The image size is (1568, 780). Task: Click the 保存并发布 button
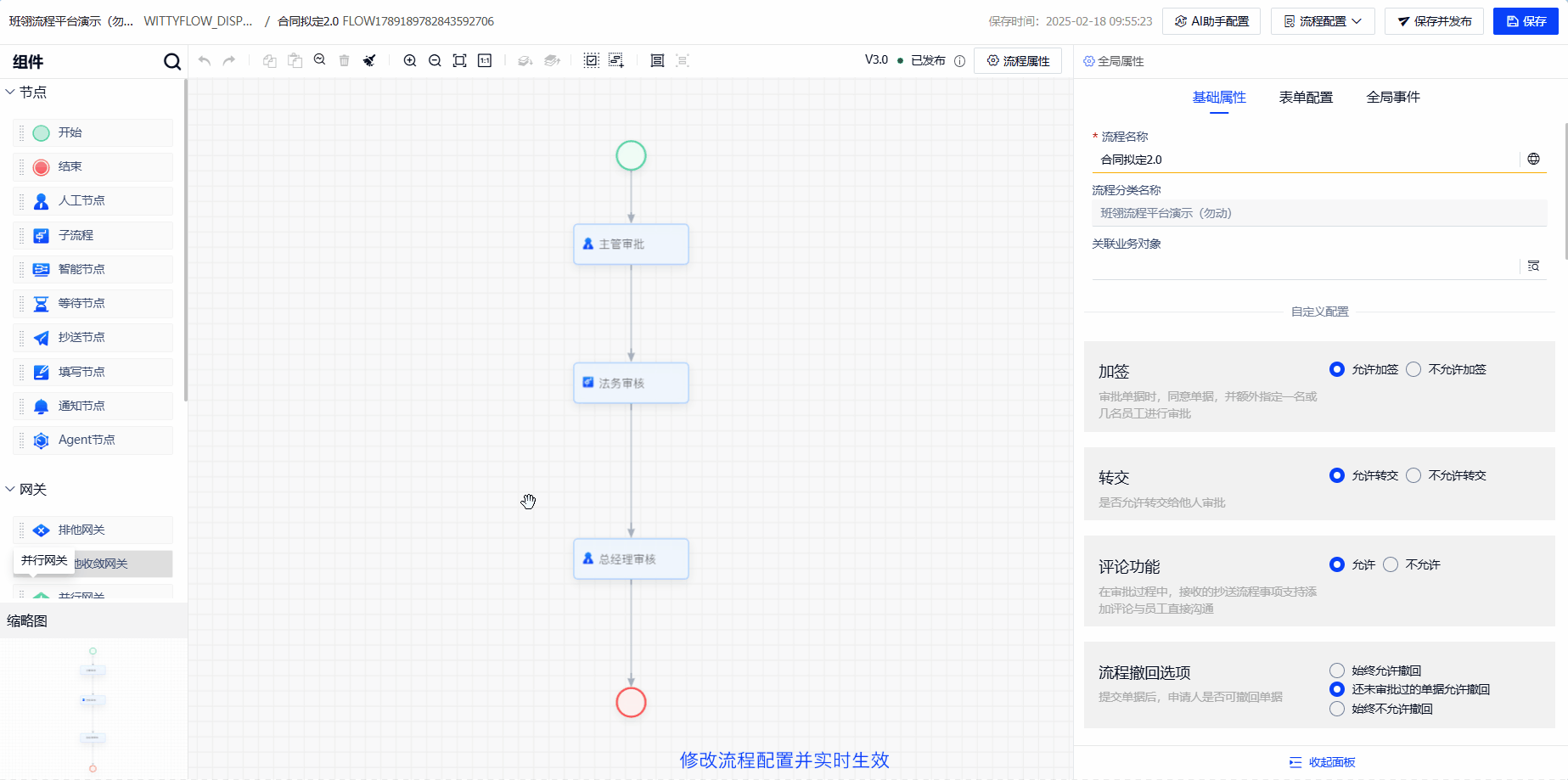[x=1435, y=21]
